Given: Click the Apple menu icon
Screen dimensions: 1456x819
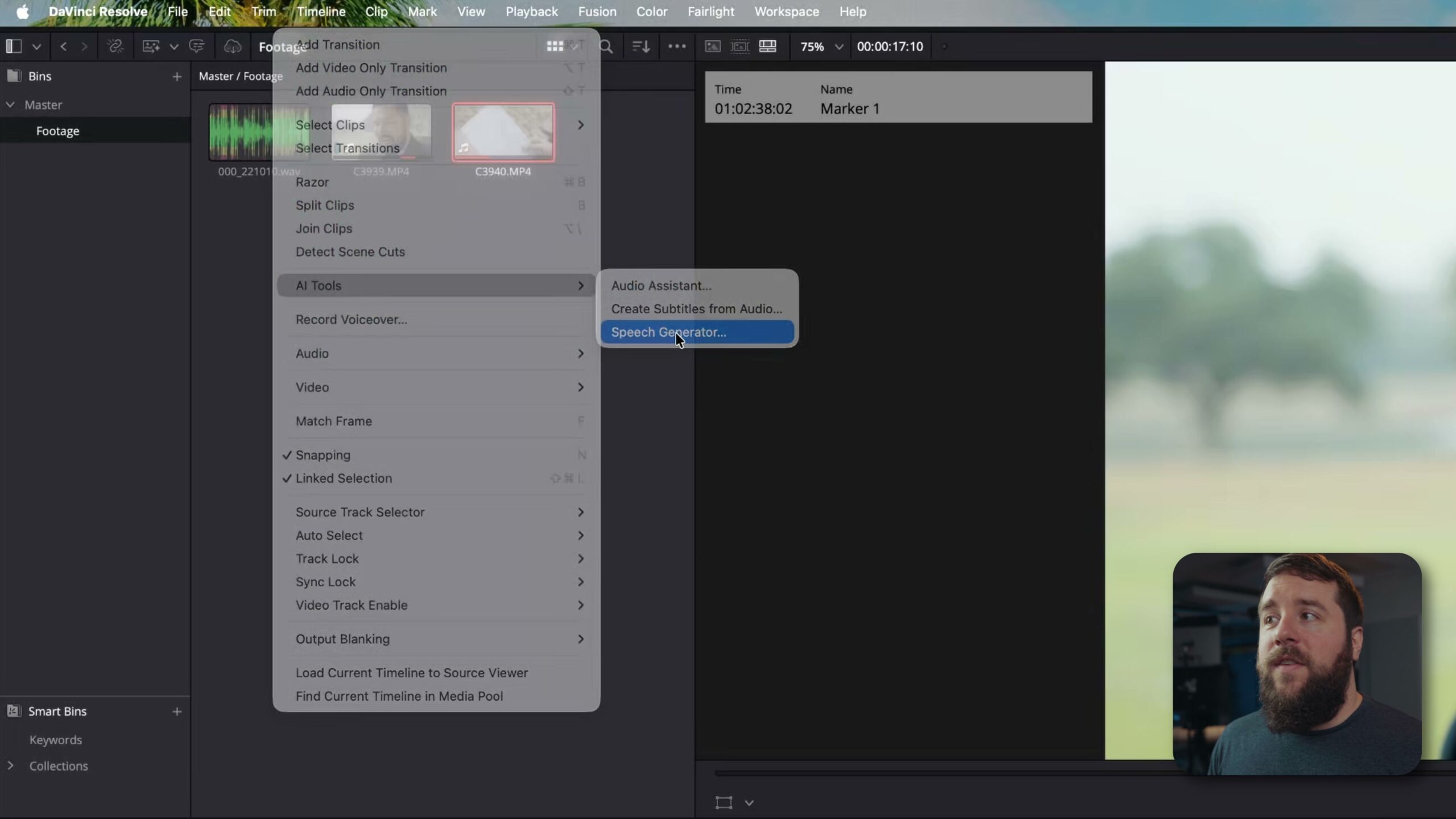Looking at the screenshot, I should tap(22, 11).
